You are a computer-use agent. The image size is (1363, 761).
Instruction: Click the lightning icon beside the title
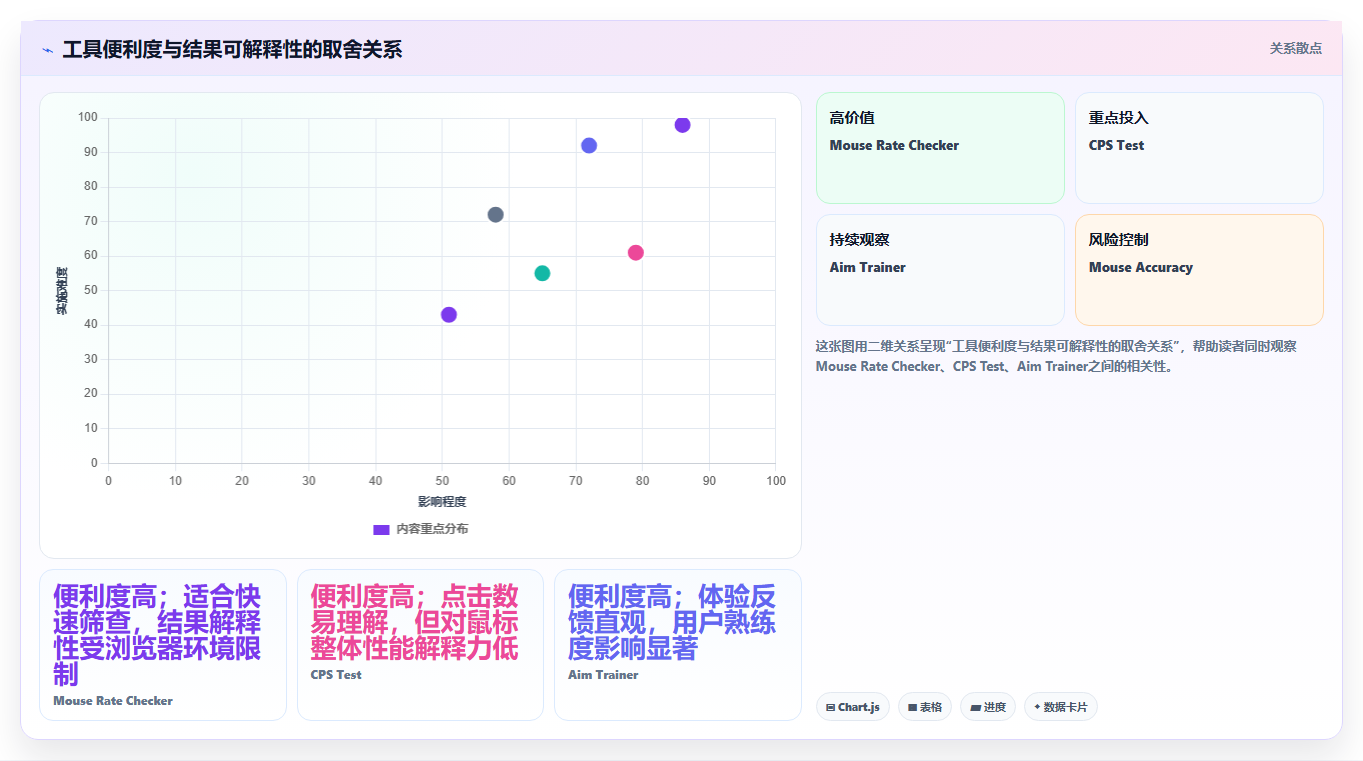click(47, 50)
